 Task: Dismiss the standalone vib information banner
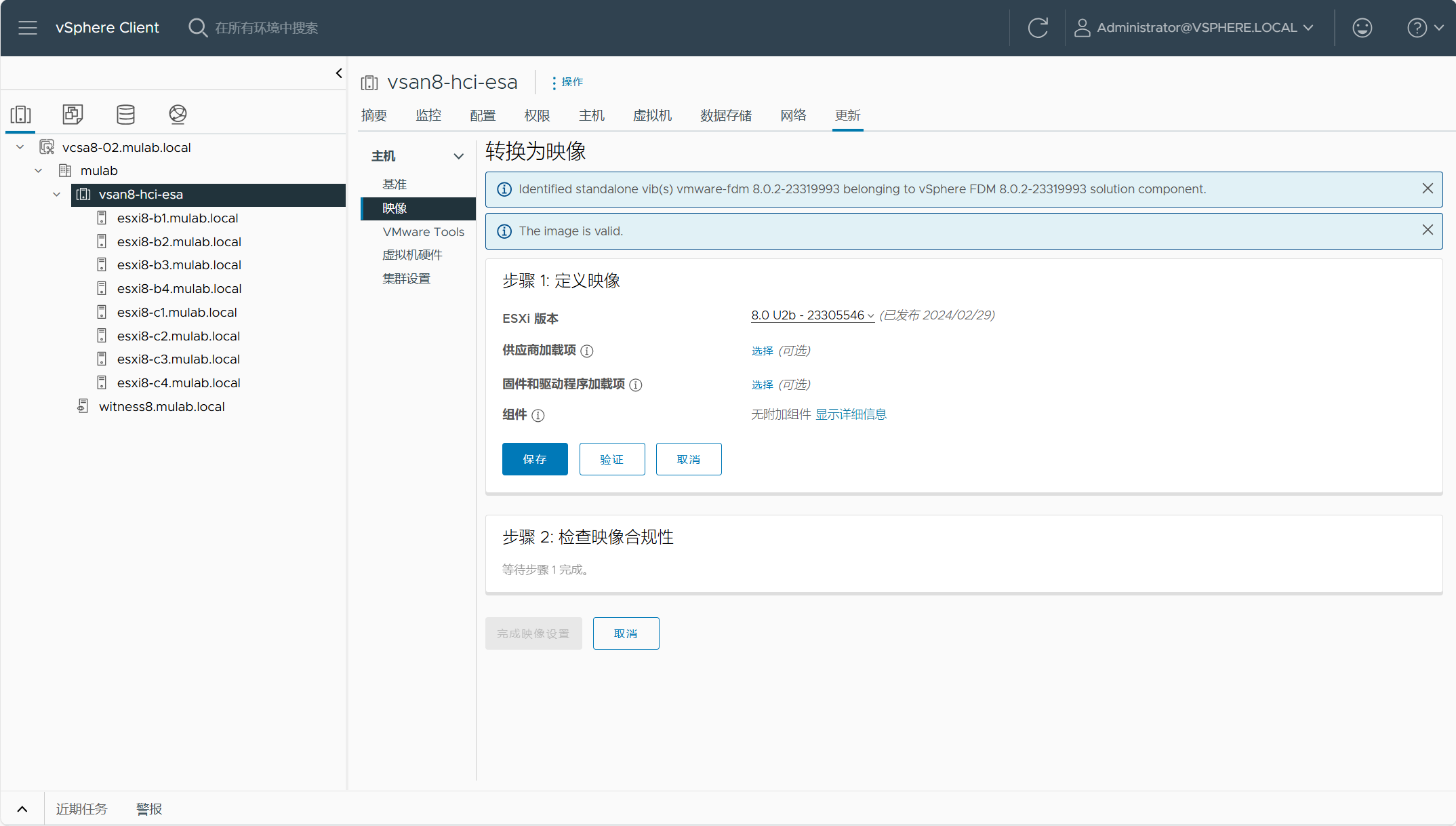(1428, 189)
